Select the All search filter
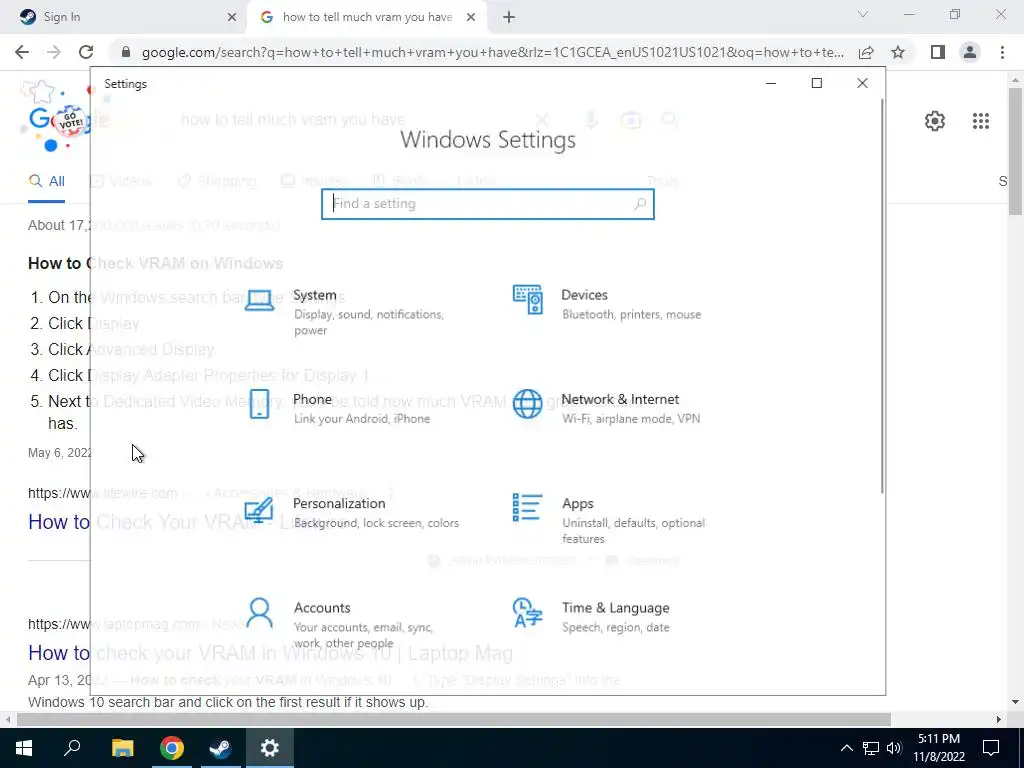The image size is (1024, 768). 46,182
